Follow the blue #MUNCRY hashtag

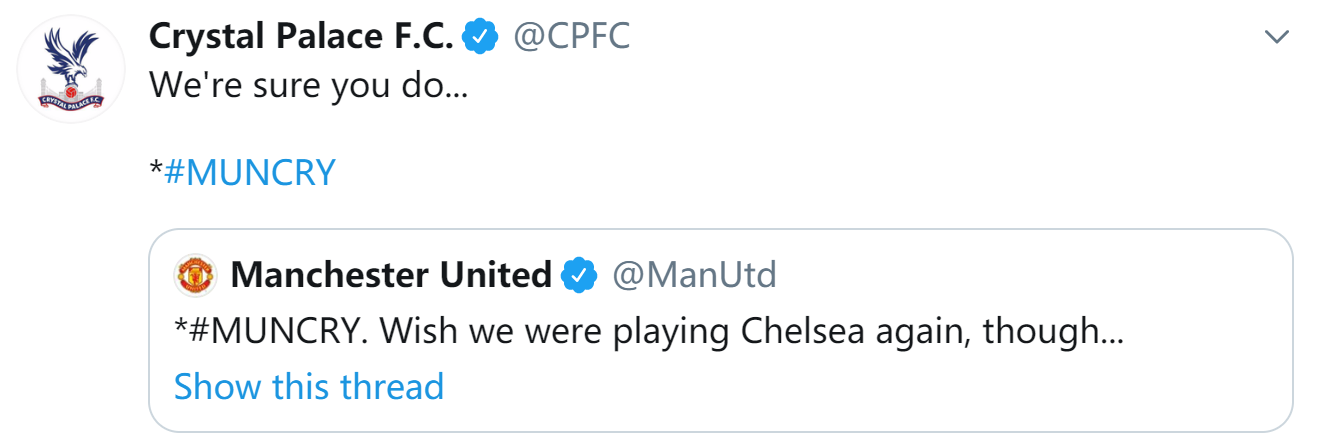tap(250, 174)
